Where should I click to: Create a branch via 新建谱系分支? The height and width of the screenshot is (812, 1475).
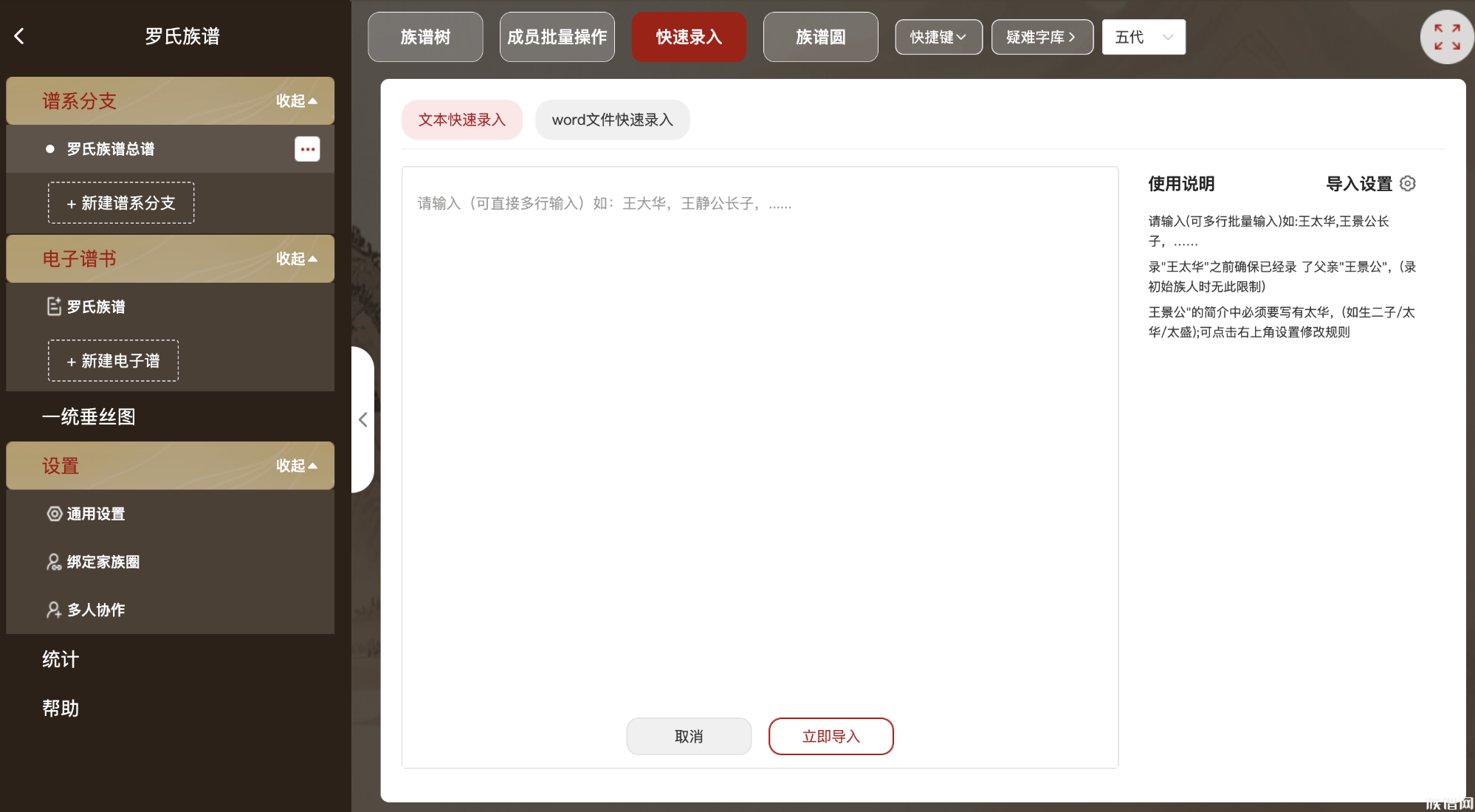120,202
